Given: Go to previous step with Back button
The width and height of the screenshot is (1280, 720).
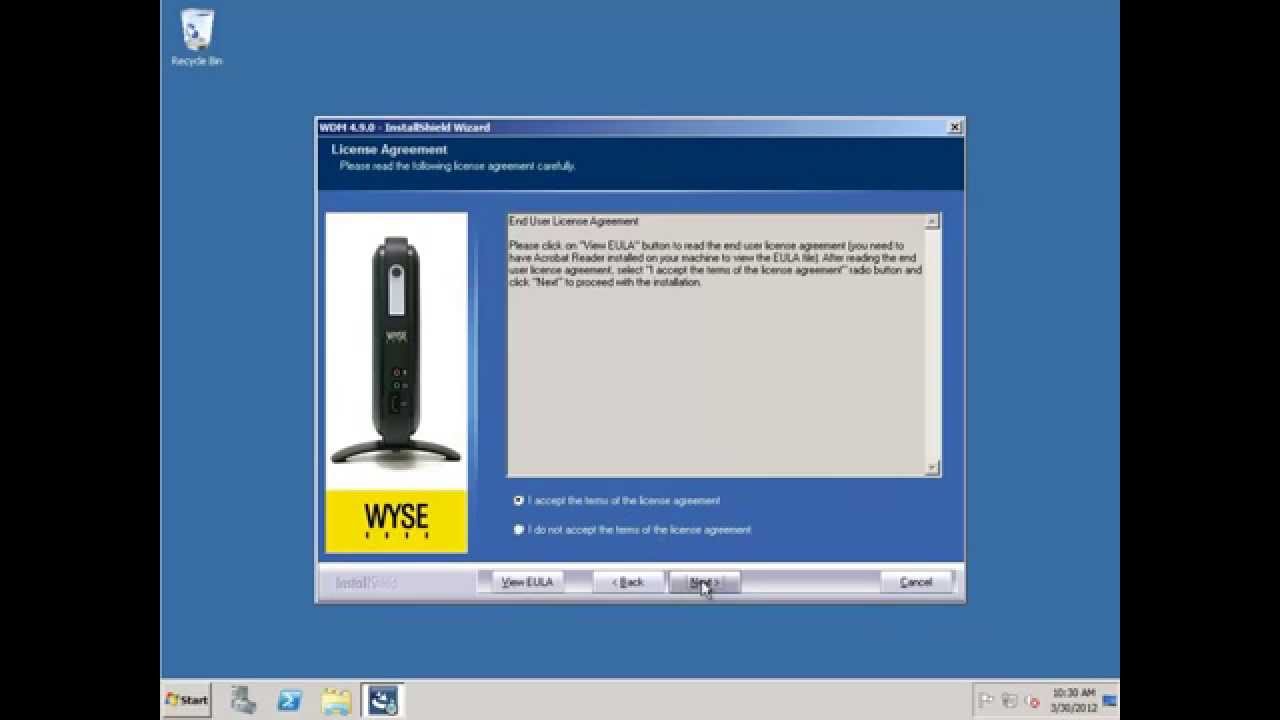Looking at the screenshot, I should coord(628,582).
